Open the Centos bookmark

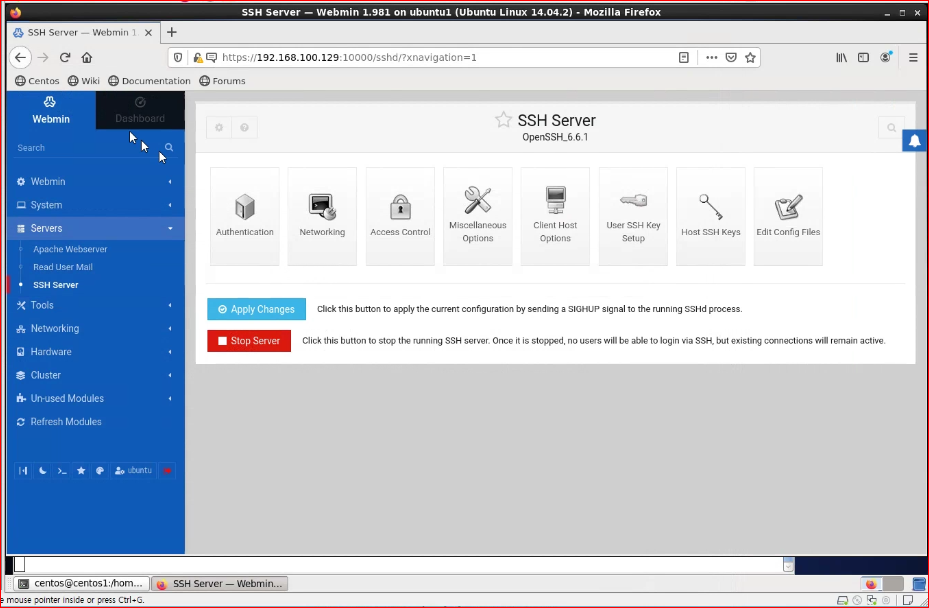(37, 81)
